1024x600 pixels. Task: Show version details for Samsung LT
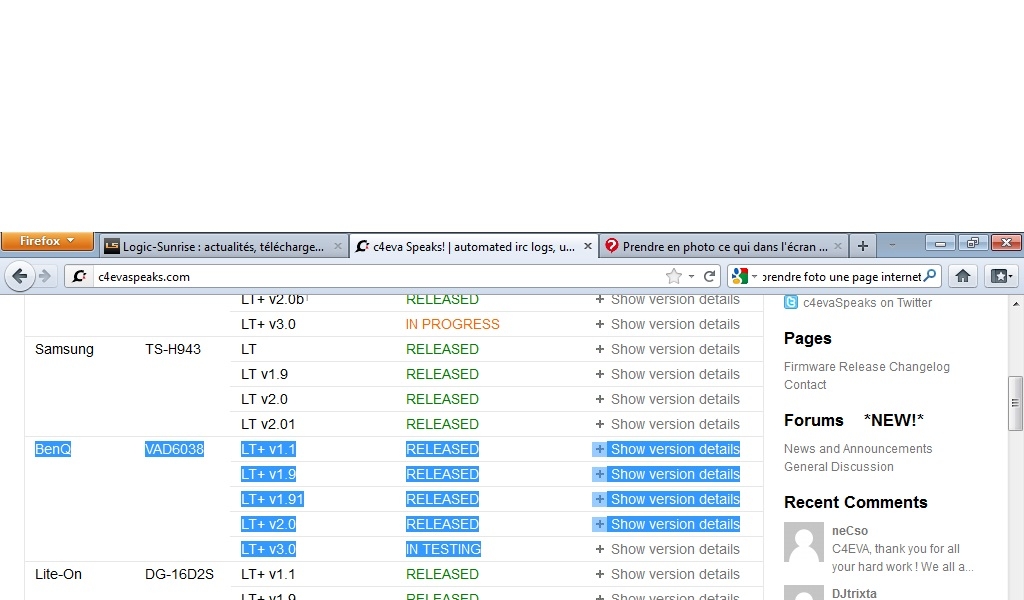click(667, 349)
